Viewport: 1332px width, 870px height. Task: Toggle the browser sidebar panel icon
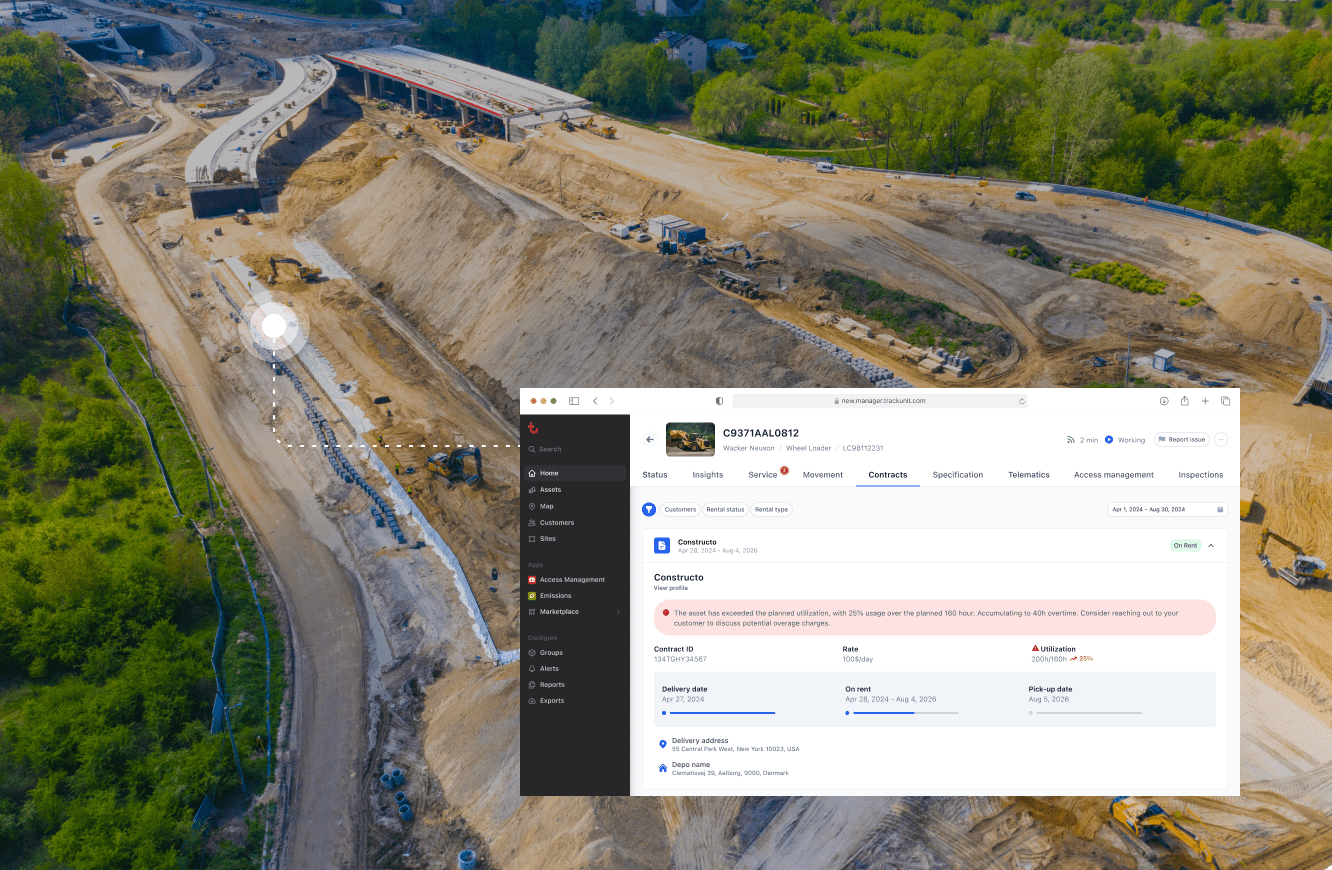point(574,401)
